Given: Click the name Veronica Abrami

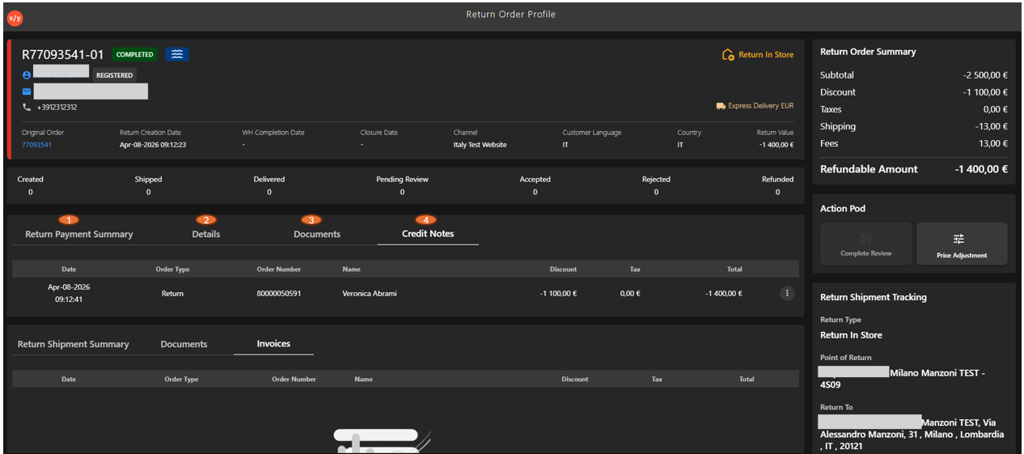Looking at the screenshot, I should point(370,294).
